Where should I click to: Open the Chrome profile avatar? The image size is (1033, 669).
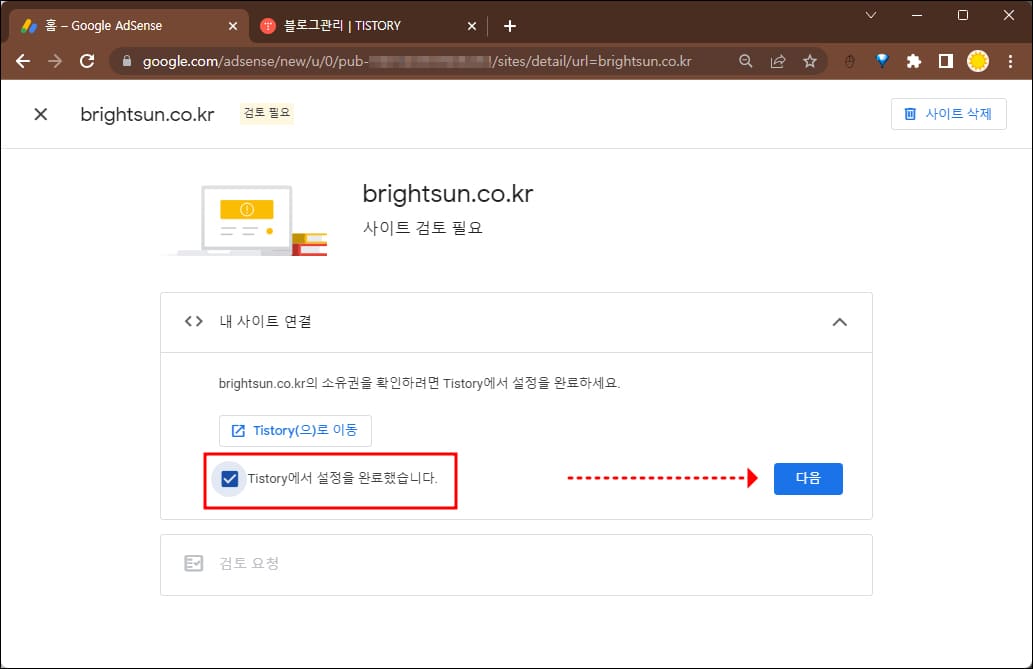978,61
